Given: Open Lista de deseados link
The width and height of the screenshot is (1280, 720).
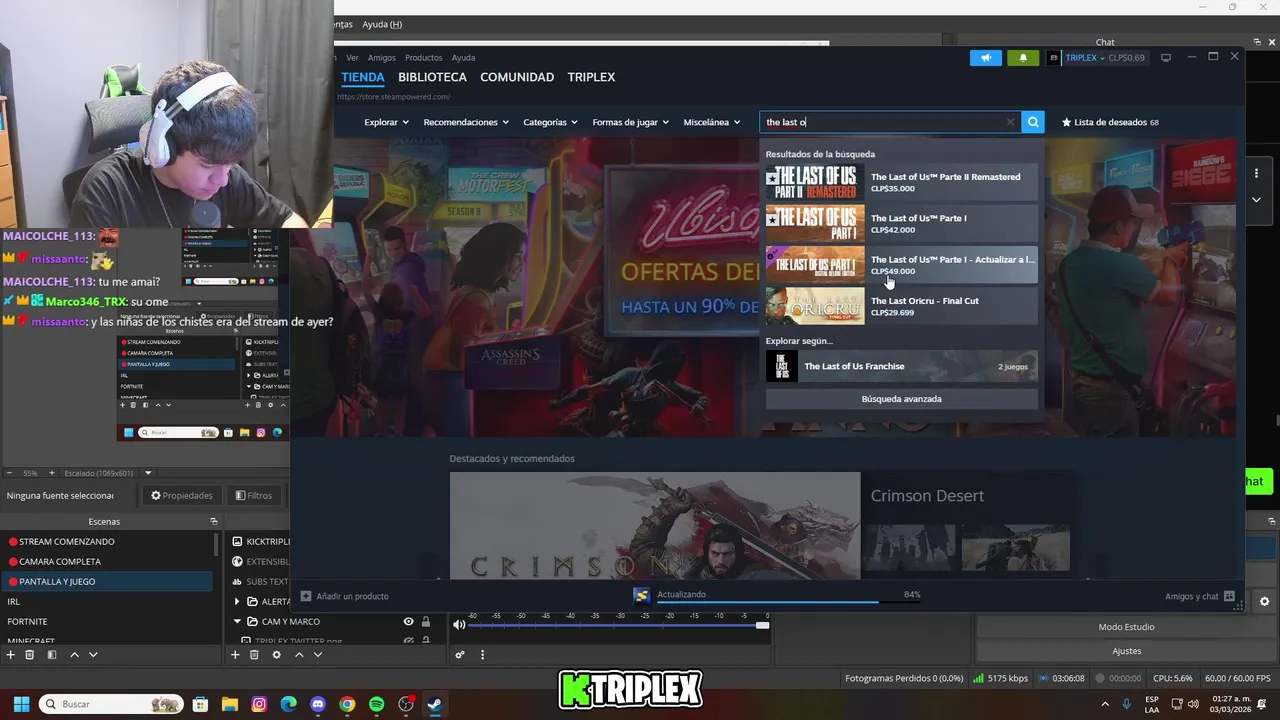Looking at the screenshot, I should [x=1110, y=122].
